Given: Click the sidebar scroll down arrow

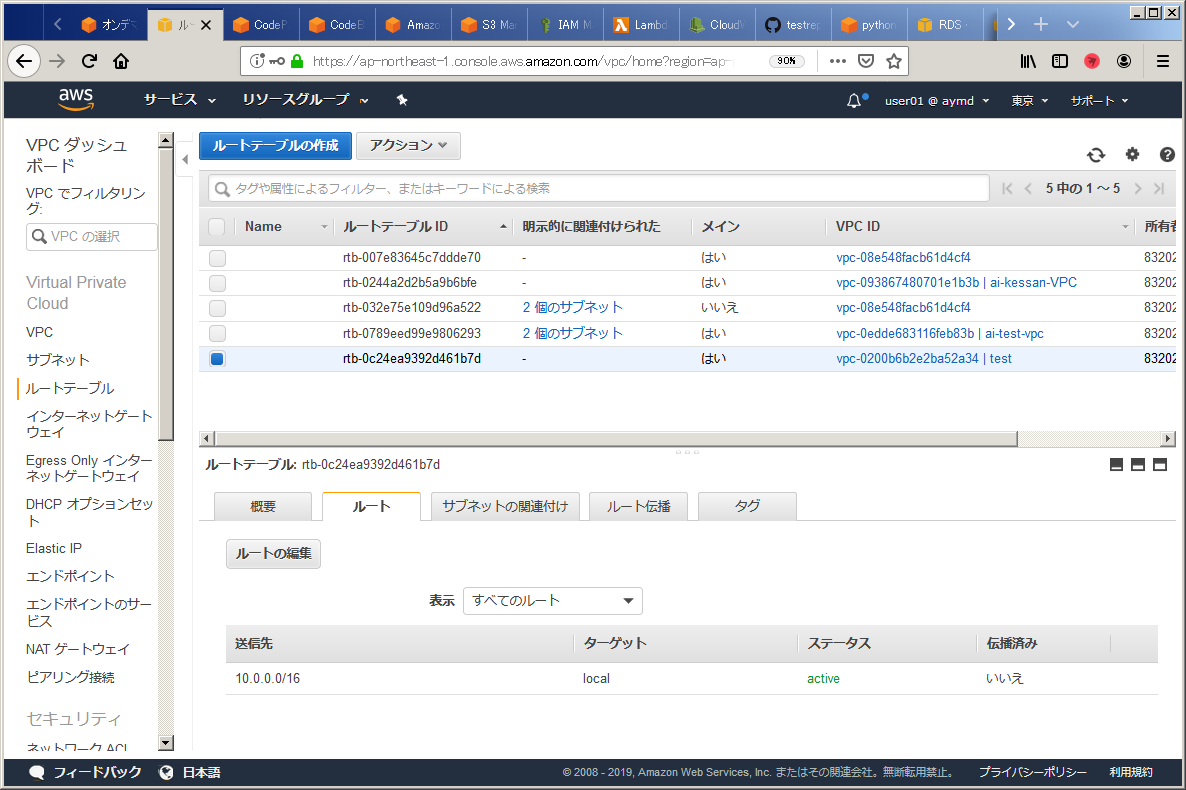Looking at the screenshot, I should click(x=166, y=743).
